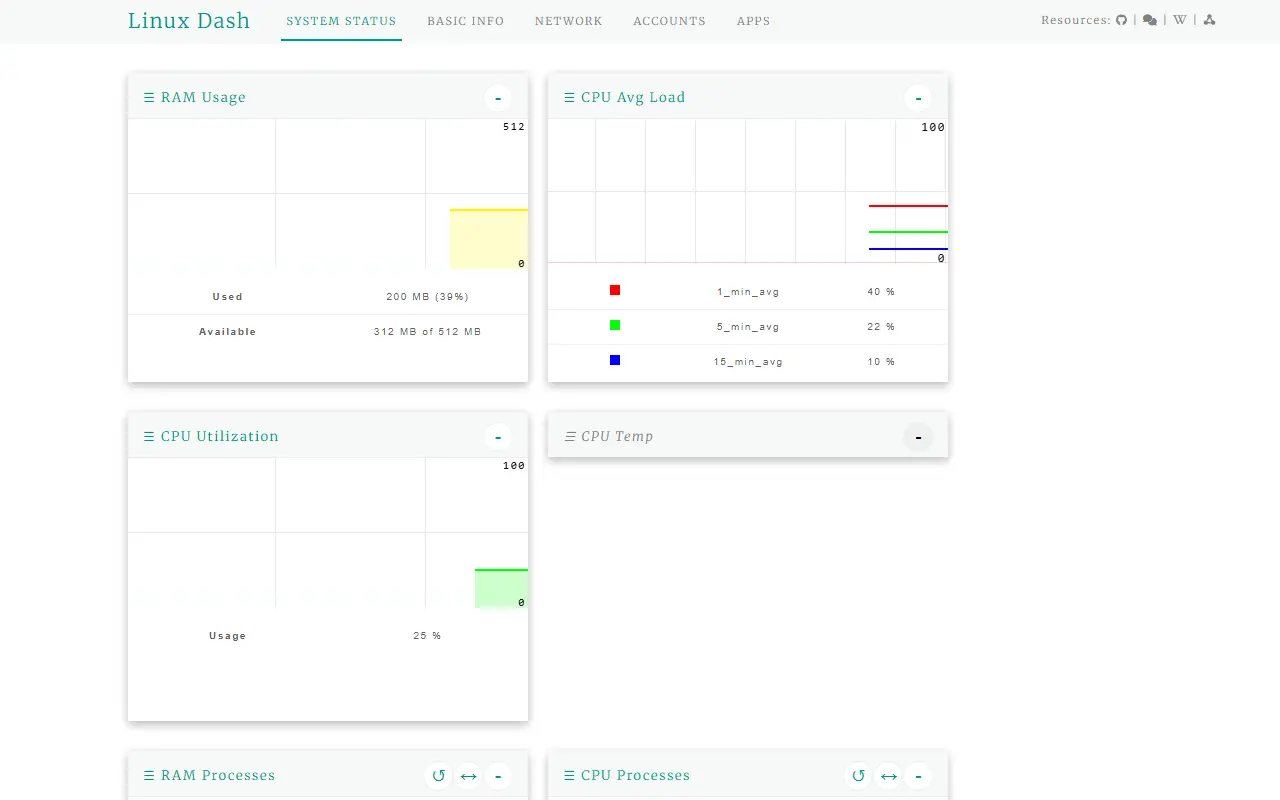Click the blue 15_min_avg legend swatch

click(615, 360)
